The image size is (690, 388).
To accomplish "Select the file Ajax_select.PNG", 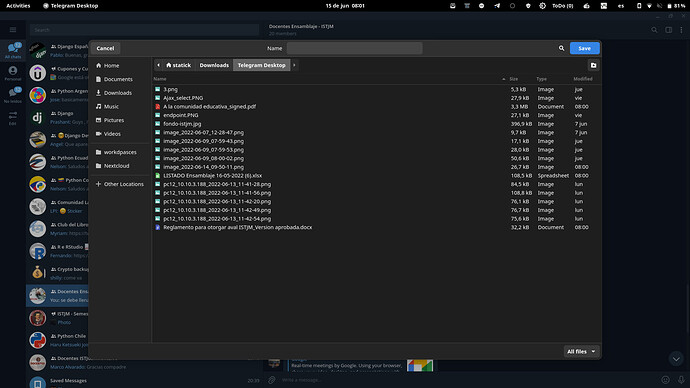I will point(183,98).
